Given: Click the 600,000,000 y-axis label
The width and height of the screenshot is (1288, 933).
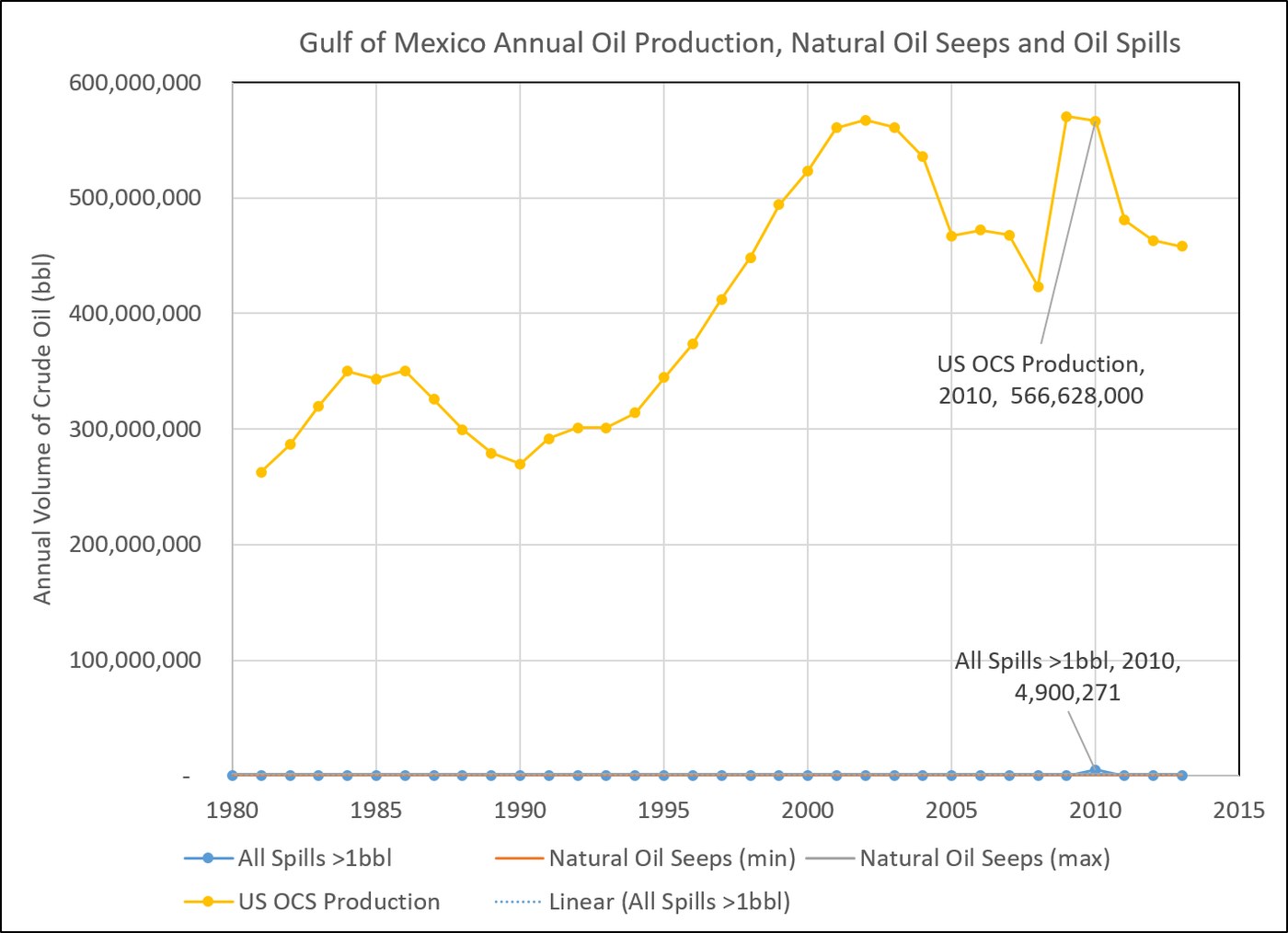Looking at the screenshot, I should 134,83.
